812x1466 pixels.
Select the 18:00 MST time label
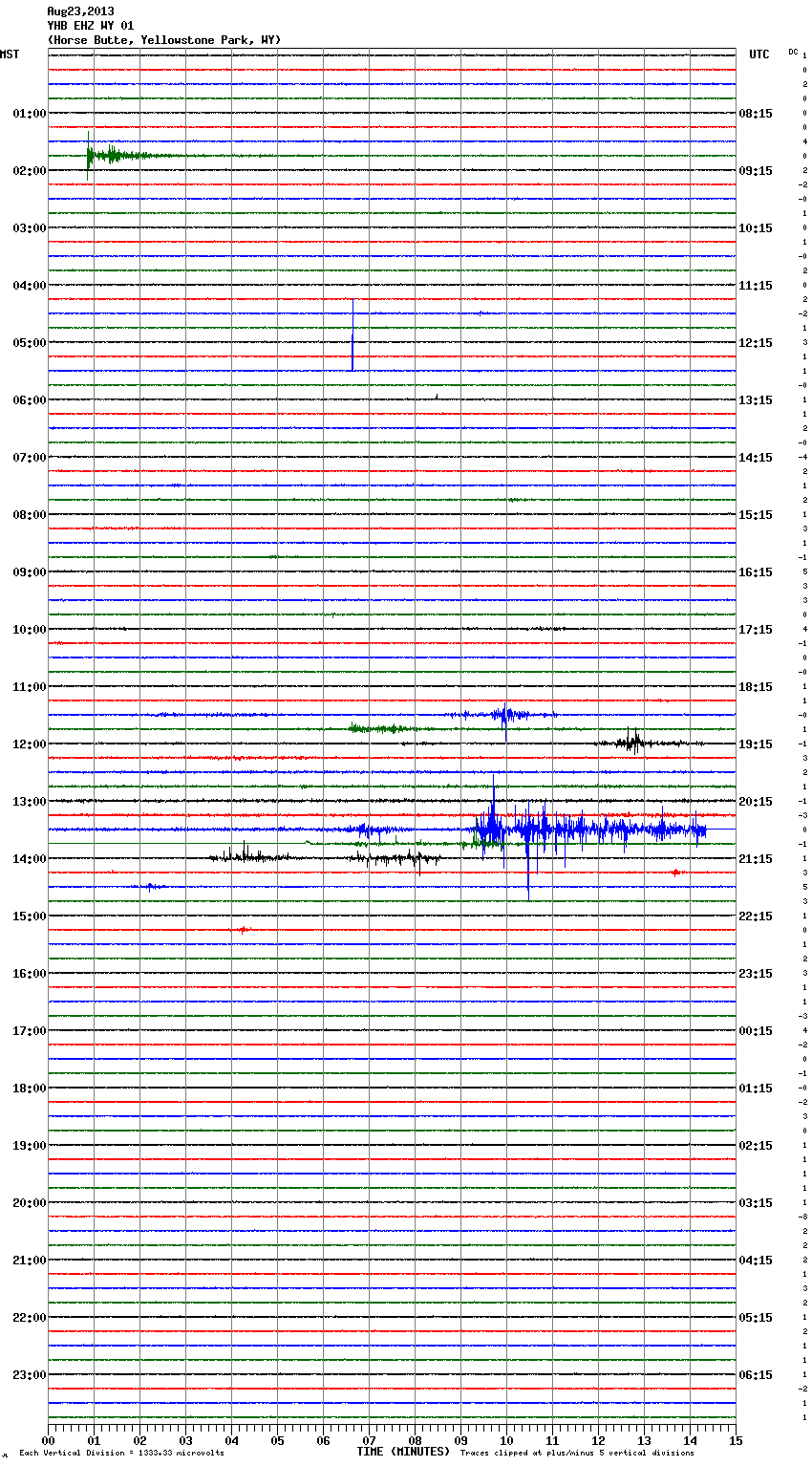pos(30,1089)
